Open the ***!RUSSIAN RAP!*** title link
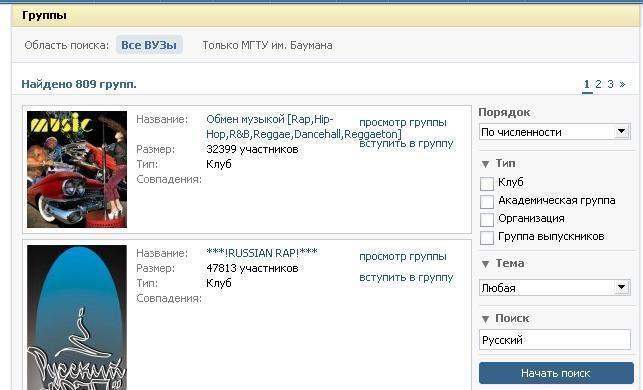Screen dimensions: 643x390 click(x=262, y=253)
